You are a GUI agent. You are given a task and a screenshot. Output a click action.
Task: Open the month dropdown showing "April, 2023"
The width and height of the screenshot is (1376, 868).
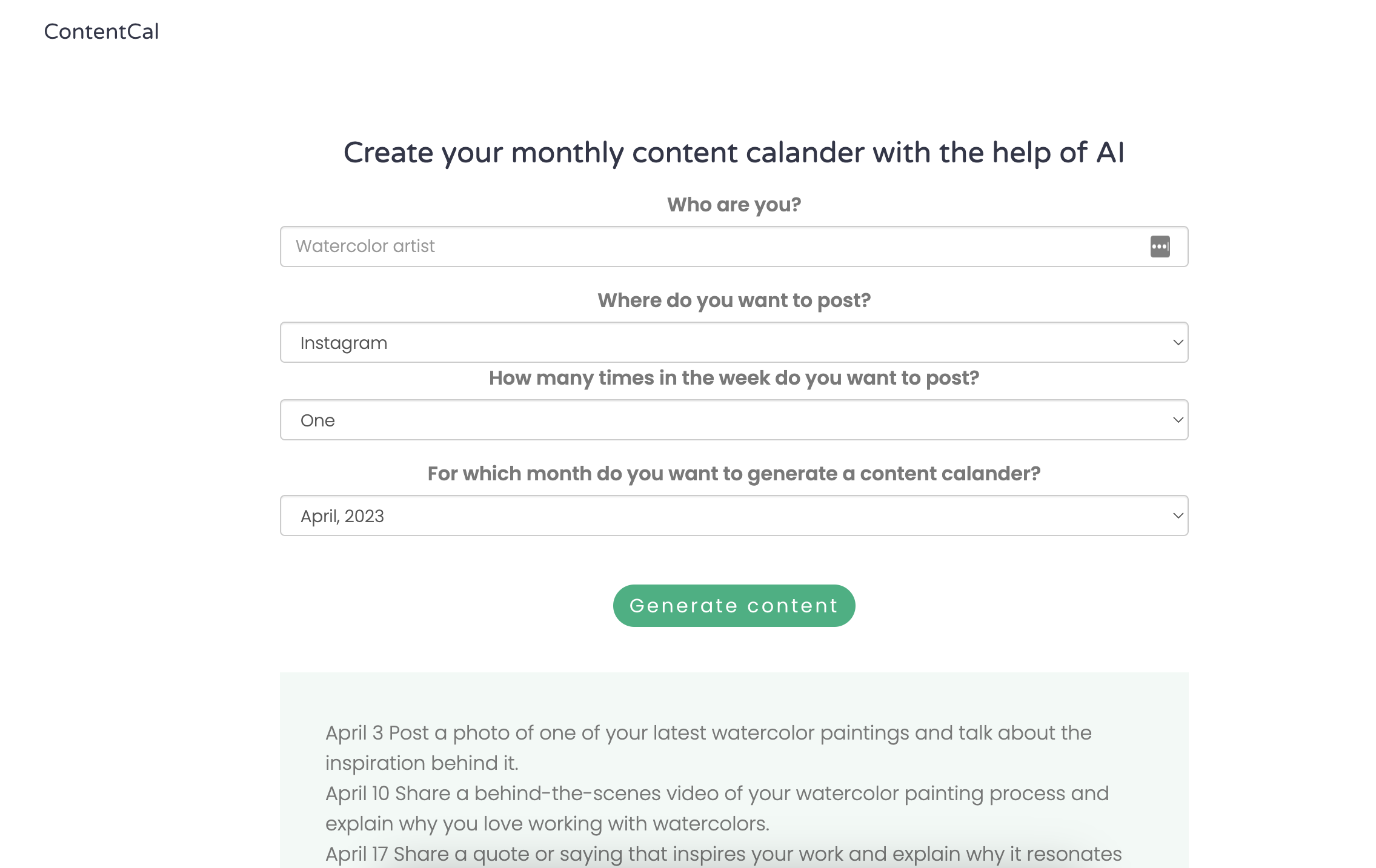click(734, 515)
